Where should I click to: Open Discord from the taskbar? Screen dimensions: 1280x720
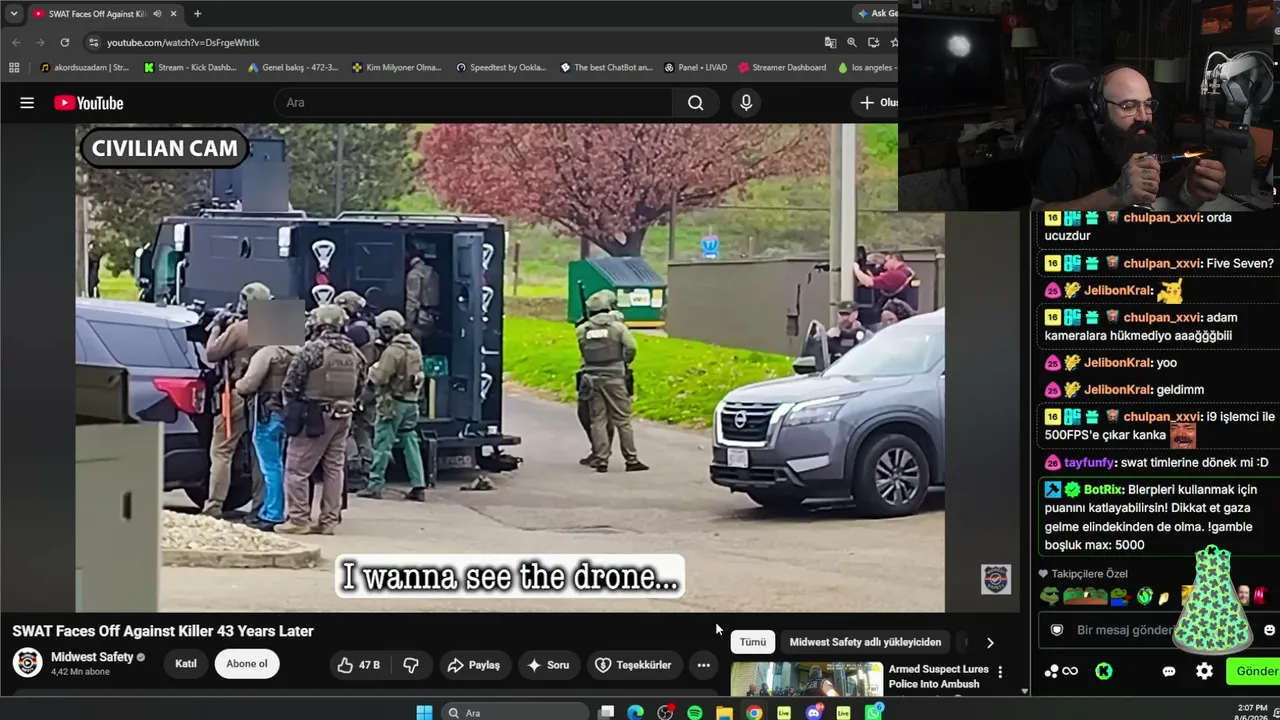(813, 713)
